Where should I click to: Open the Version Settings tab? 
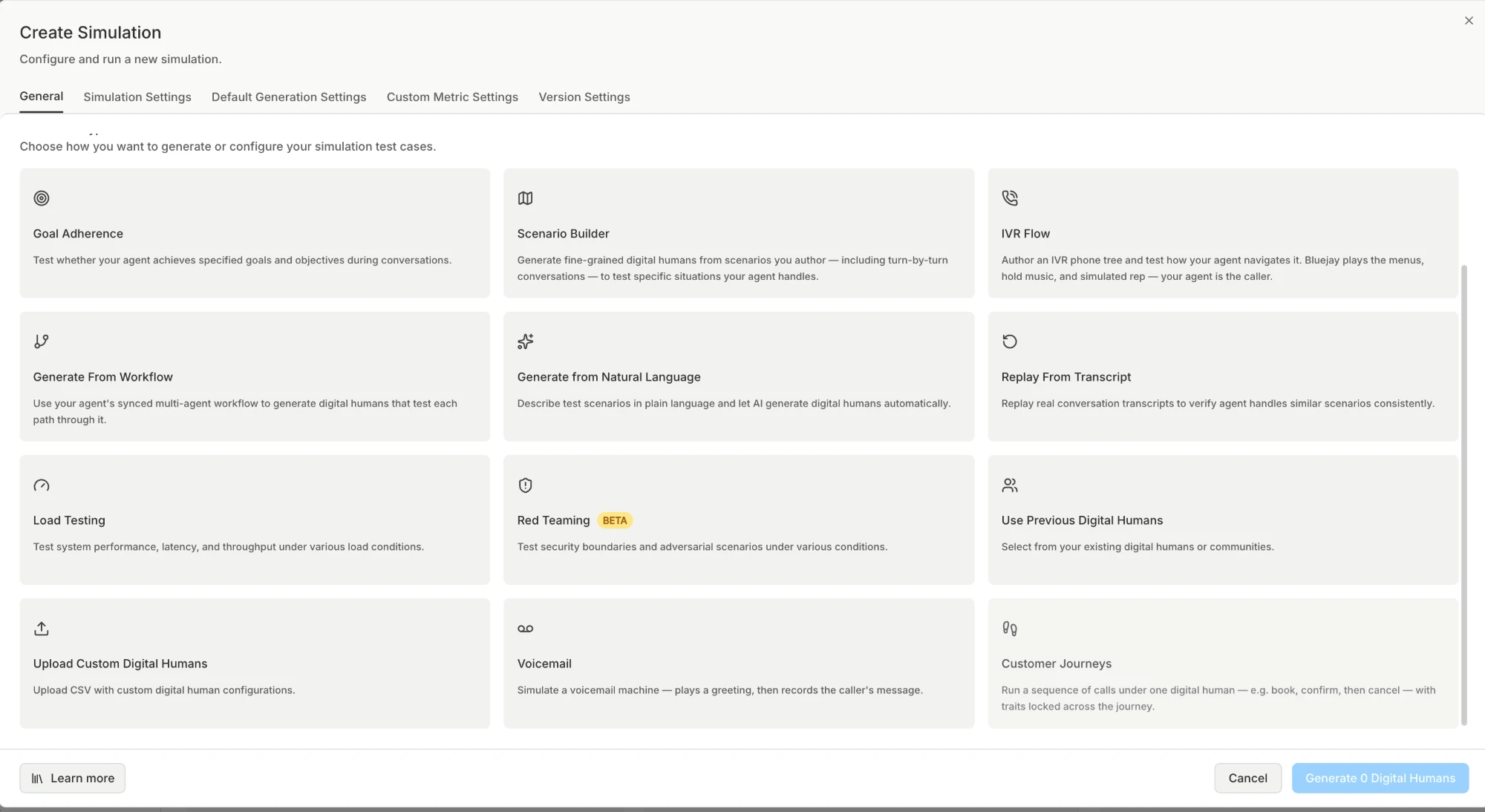pyautogui.click(x=584, y=97)
